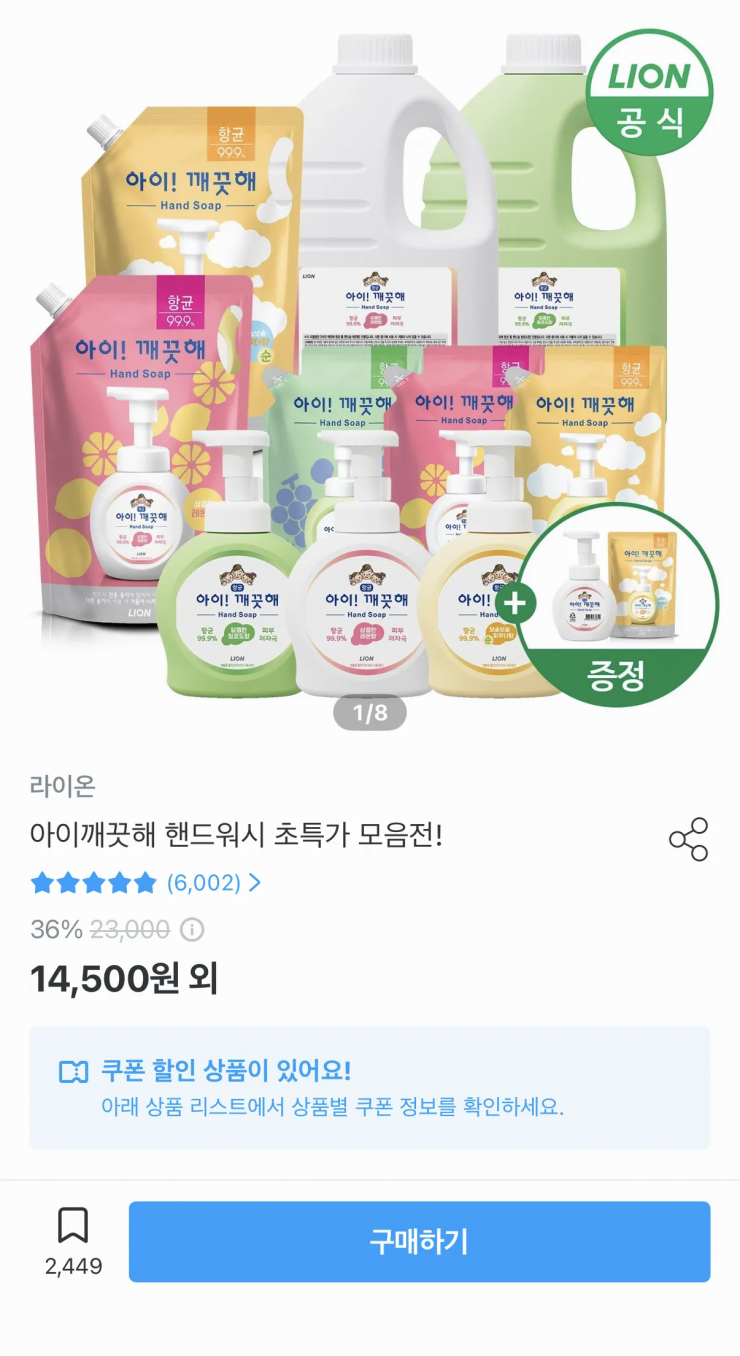Screen dimensions: 740x1356
Task: Open price info via the circled i icon
Action: coord(191,930)
